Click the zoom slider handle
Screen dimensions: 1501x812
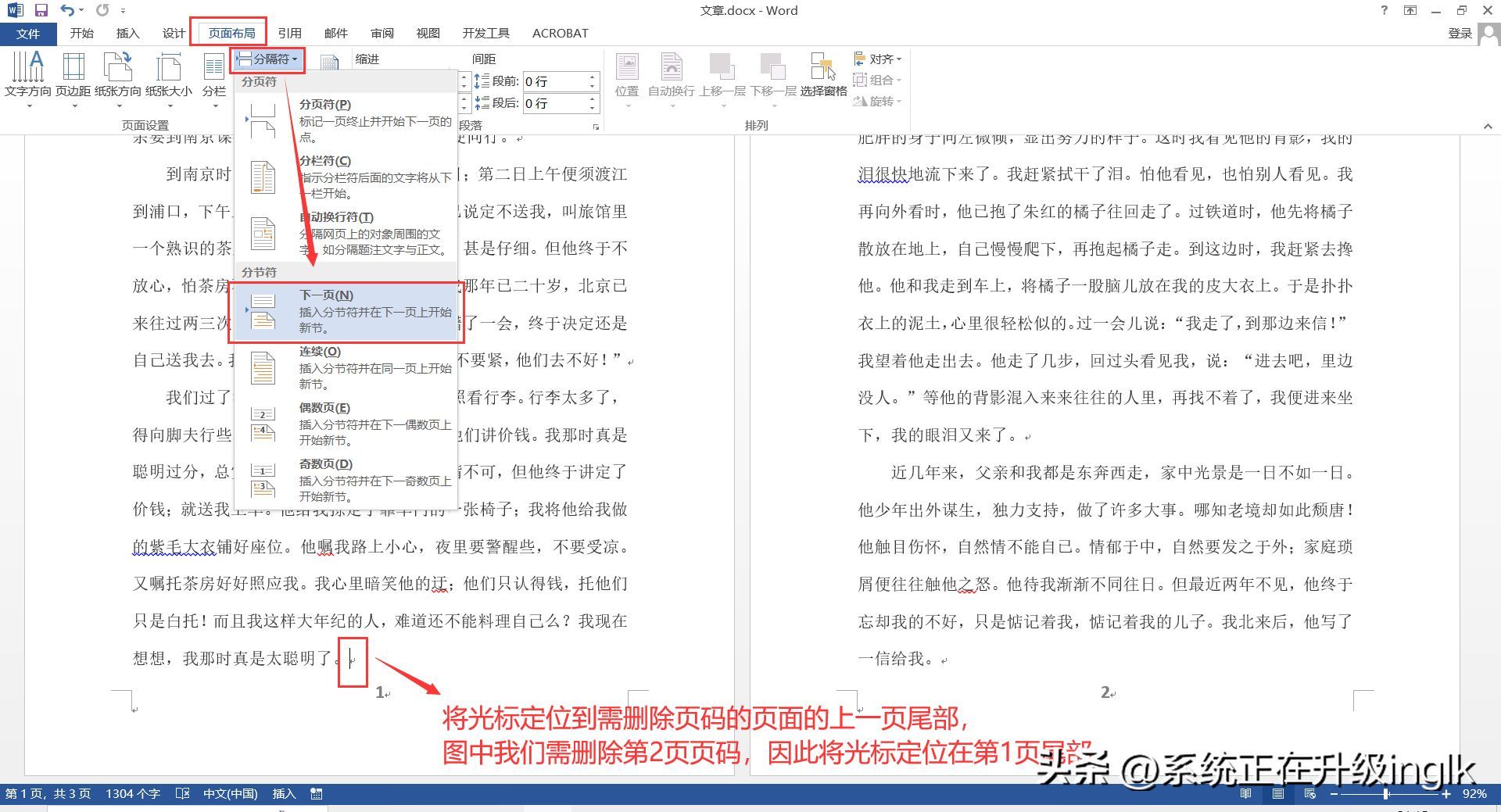tap(1386, 793)
